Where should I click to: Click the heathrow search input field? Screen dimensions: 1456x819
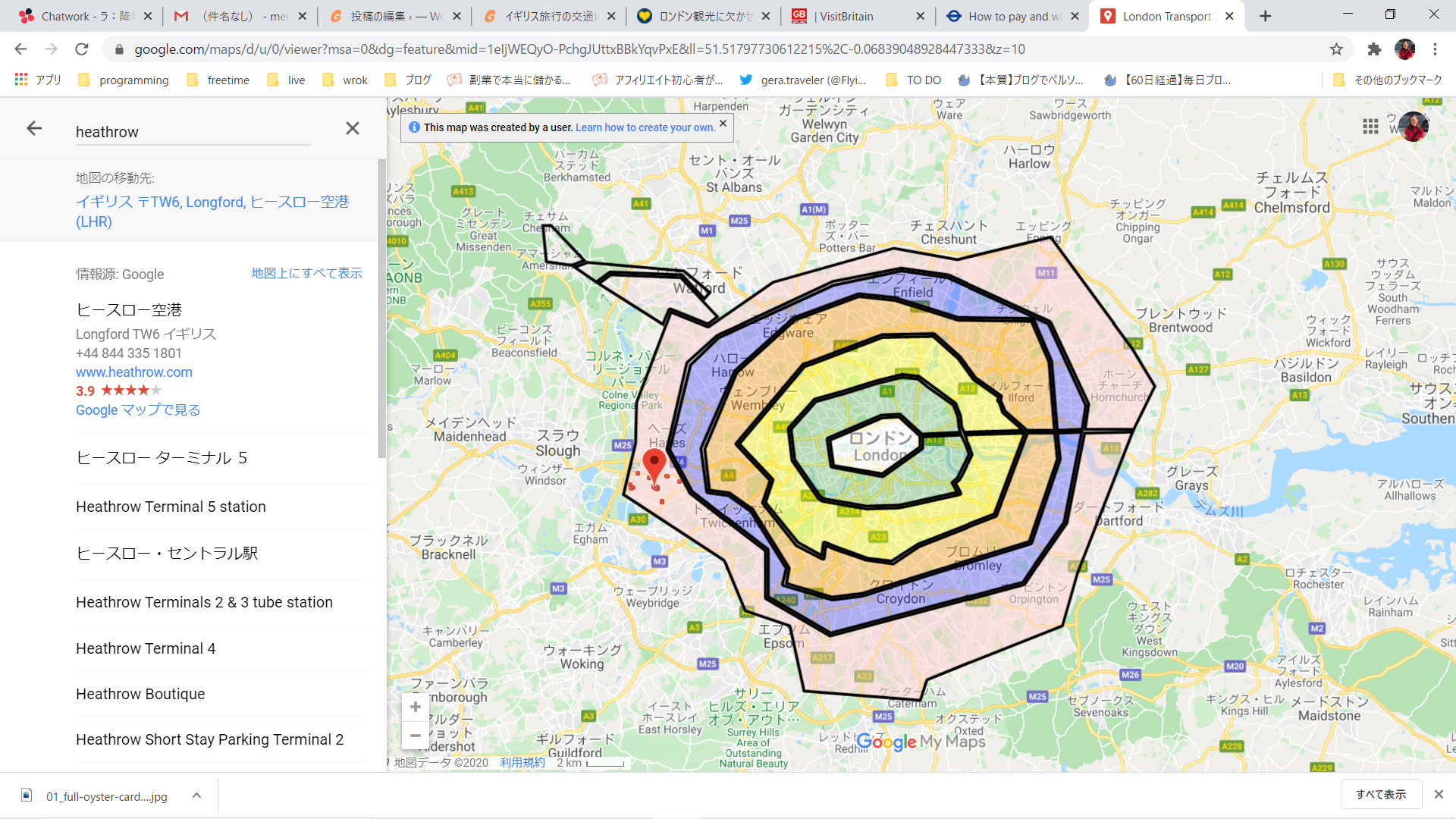click(193, 132)
